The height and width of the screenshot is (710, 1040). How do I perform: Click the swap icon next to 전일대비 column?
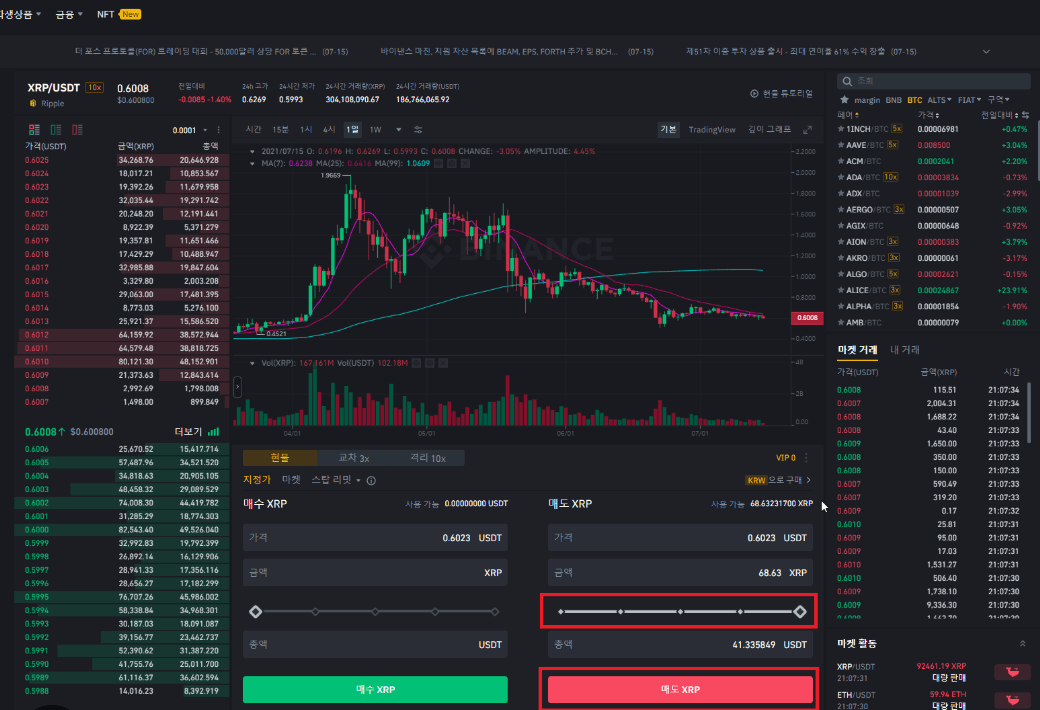[1025, 115]
